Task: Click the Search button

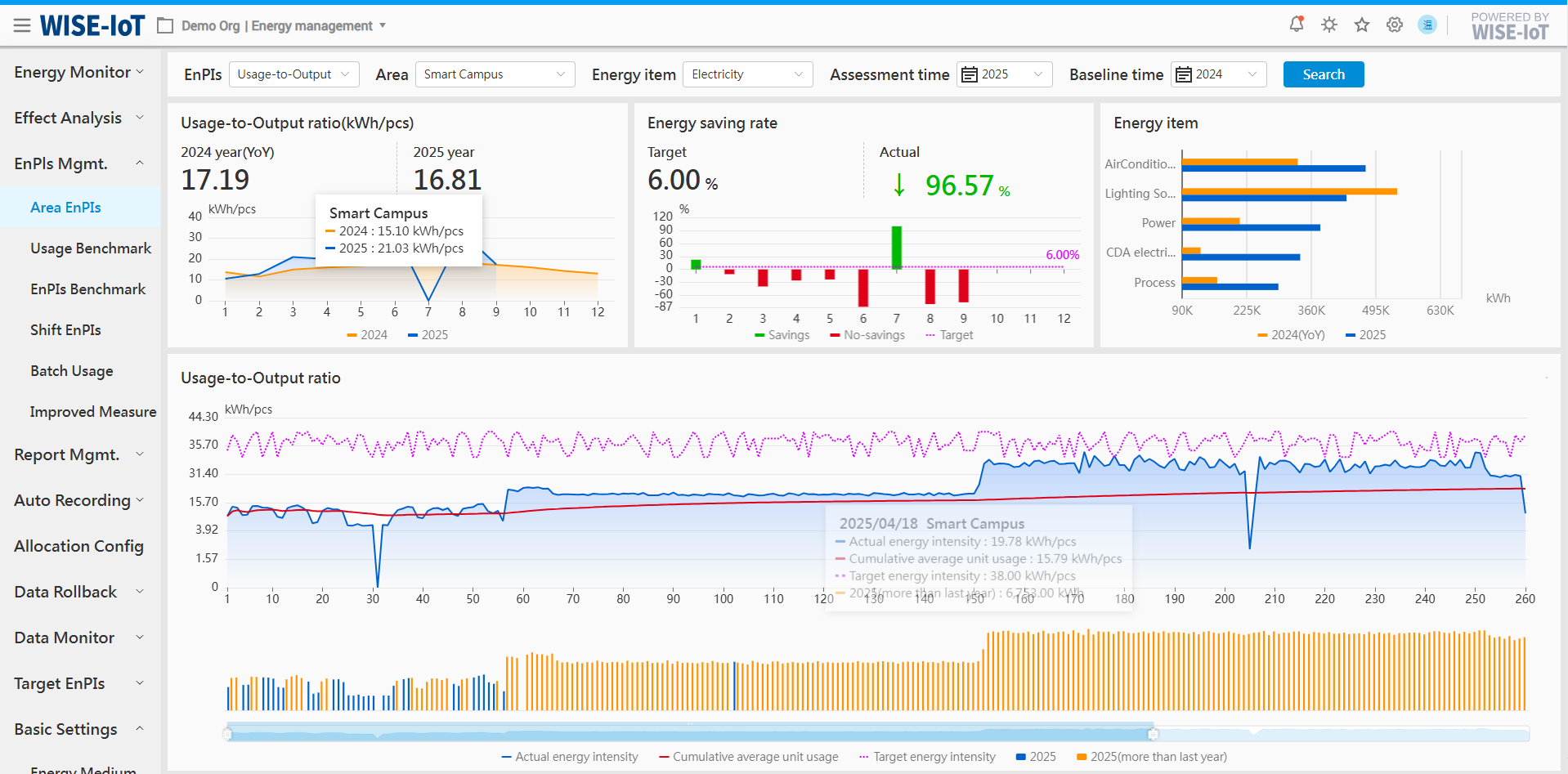Action: click(x=1323, y=74)
